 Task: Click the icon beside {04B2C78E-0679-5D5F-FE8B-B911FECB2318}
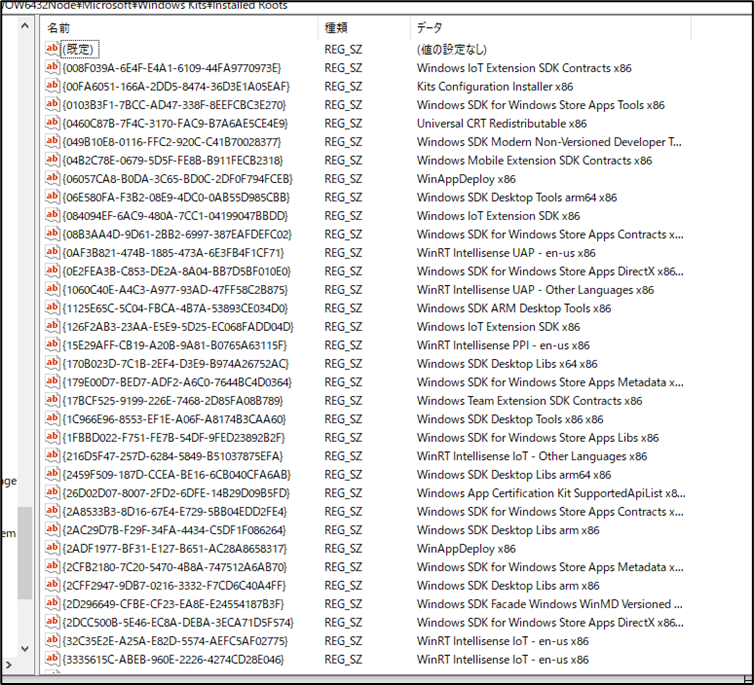52,160
